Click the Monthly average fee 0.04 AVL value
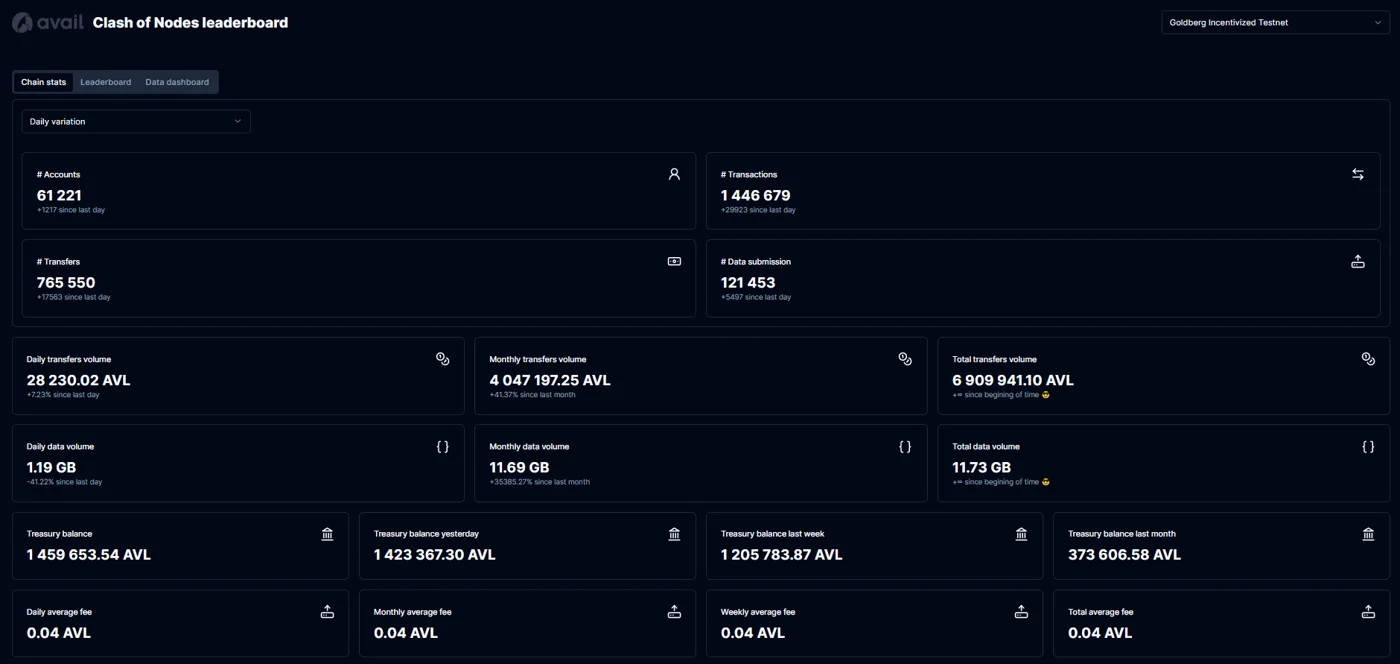 (x=406, y=633)
